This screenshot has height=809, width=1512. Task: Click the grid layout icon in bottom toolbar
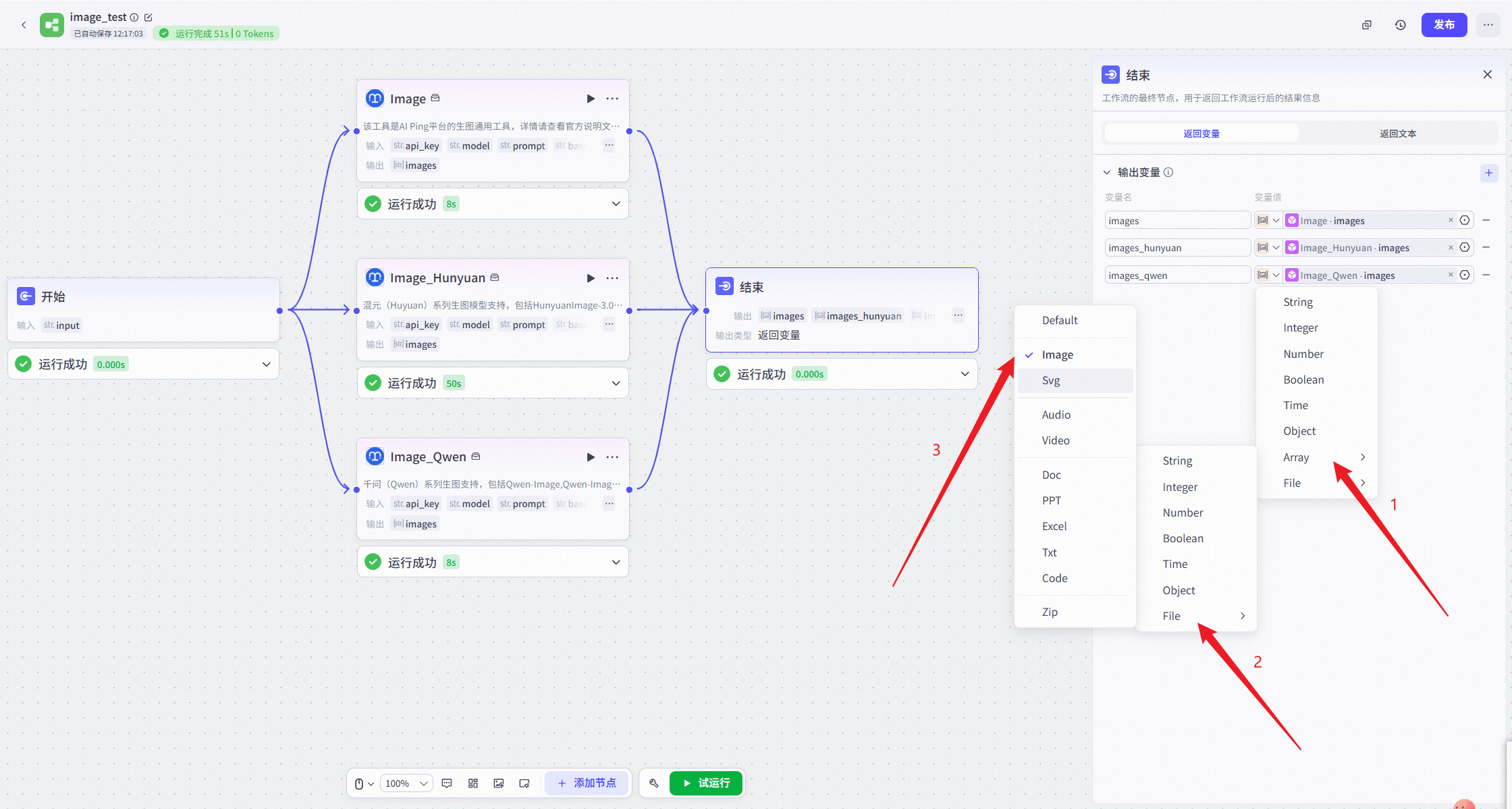473,783
